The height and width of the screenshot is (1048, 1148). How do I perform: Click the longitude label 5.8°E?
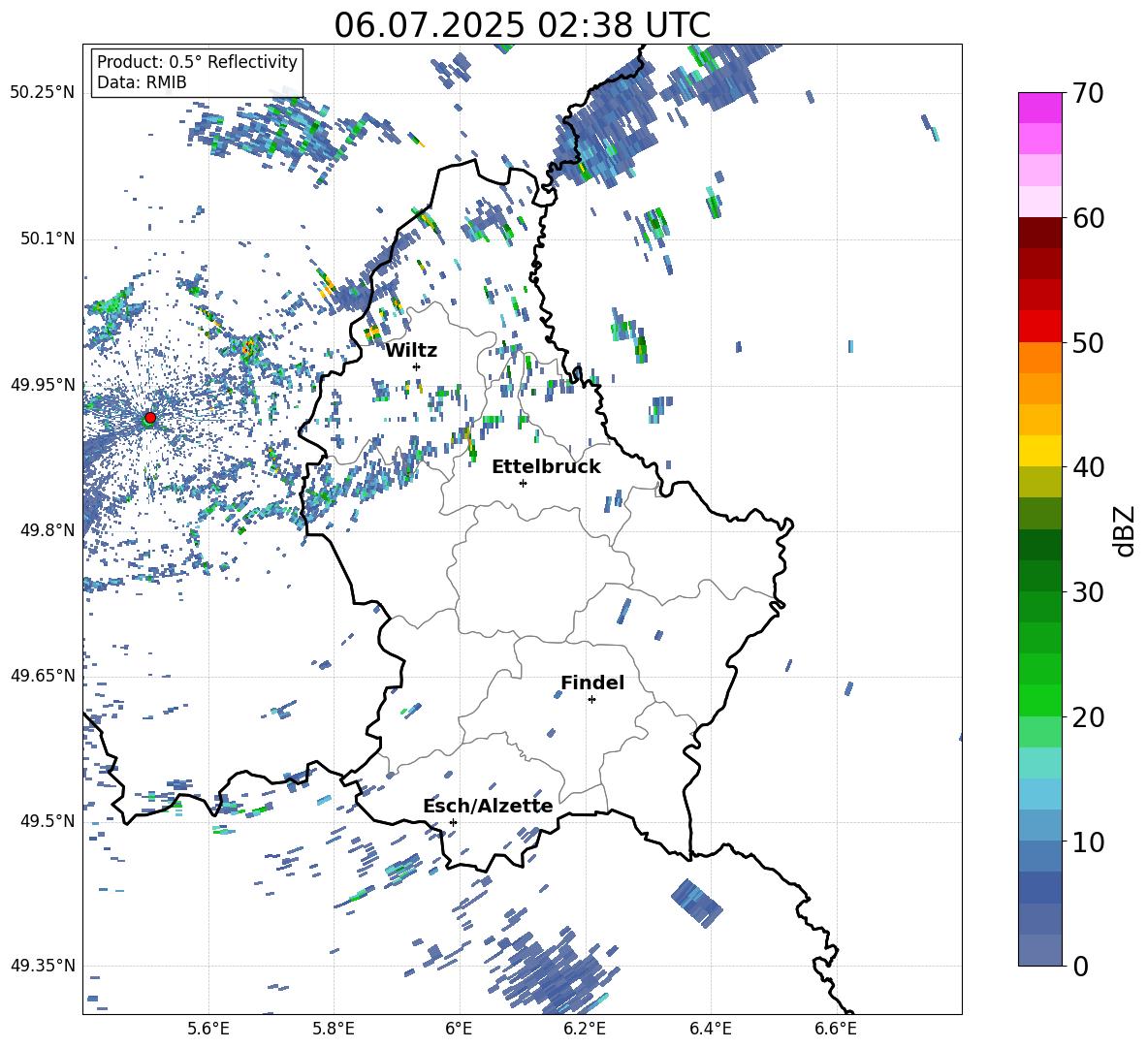[x=334, y=1030]
